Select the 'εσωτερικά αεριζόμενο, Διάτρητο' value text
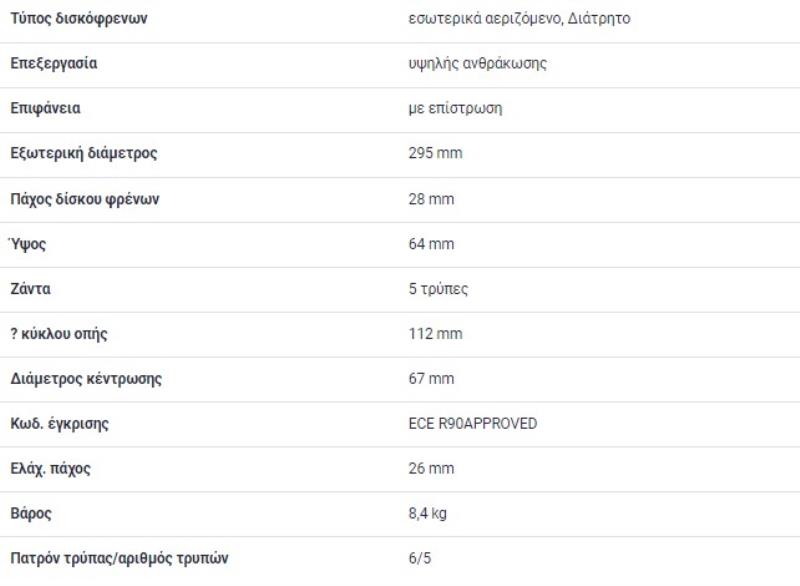Viewport: 800px width, 586px height. click(x=519, y=19)
